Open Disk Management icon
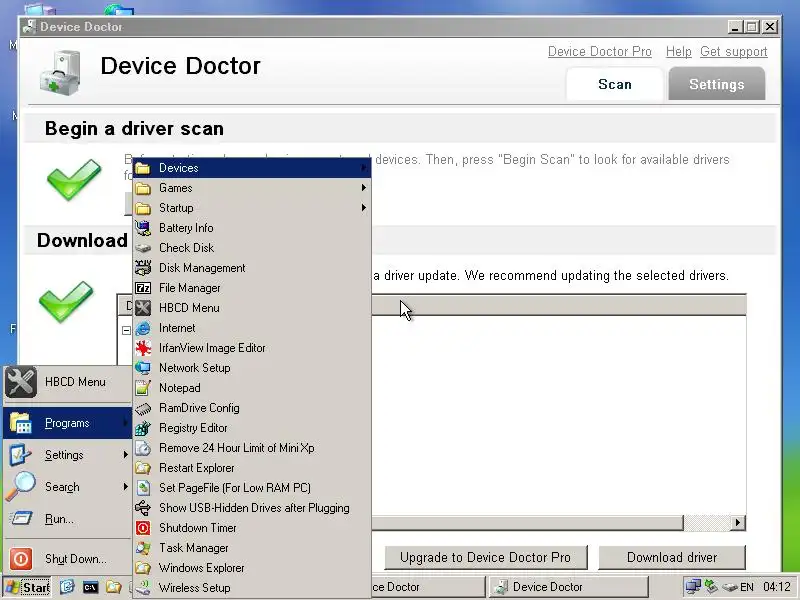Image resolution: width=800 pixels, height=600 pixels. (x=143, y=268)
